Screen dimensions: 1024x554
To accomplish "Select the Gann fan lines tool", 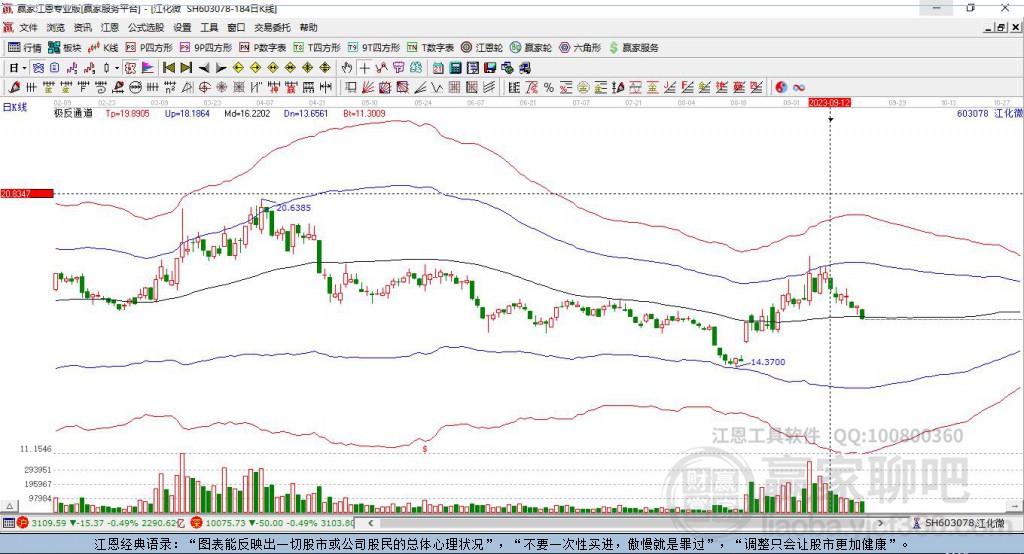I will click(x=368, y=88).
